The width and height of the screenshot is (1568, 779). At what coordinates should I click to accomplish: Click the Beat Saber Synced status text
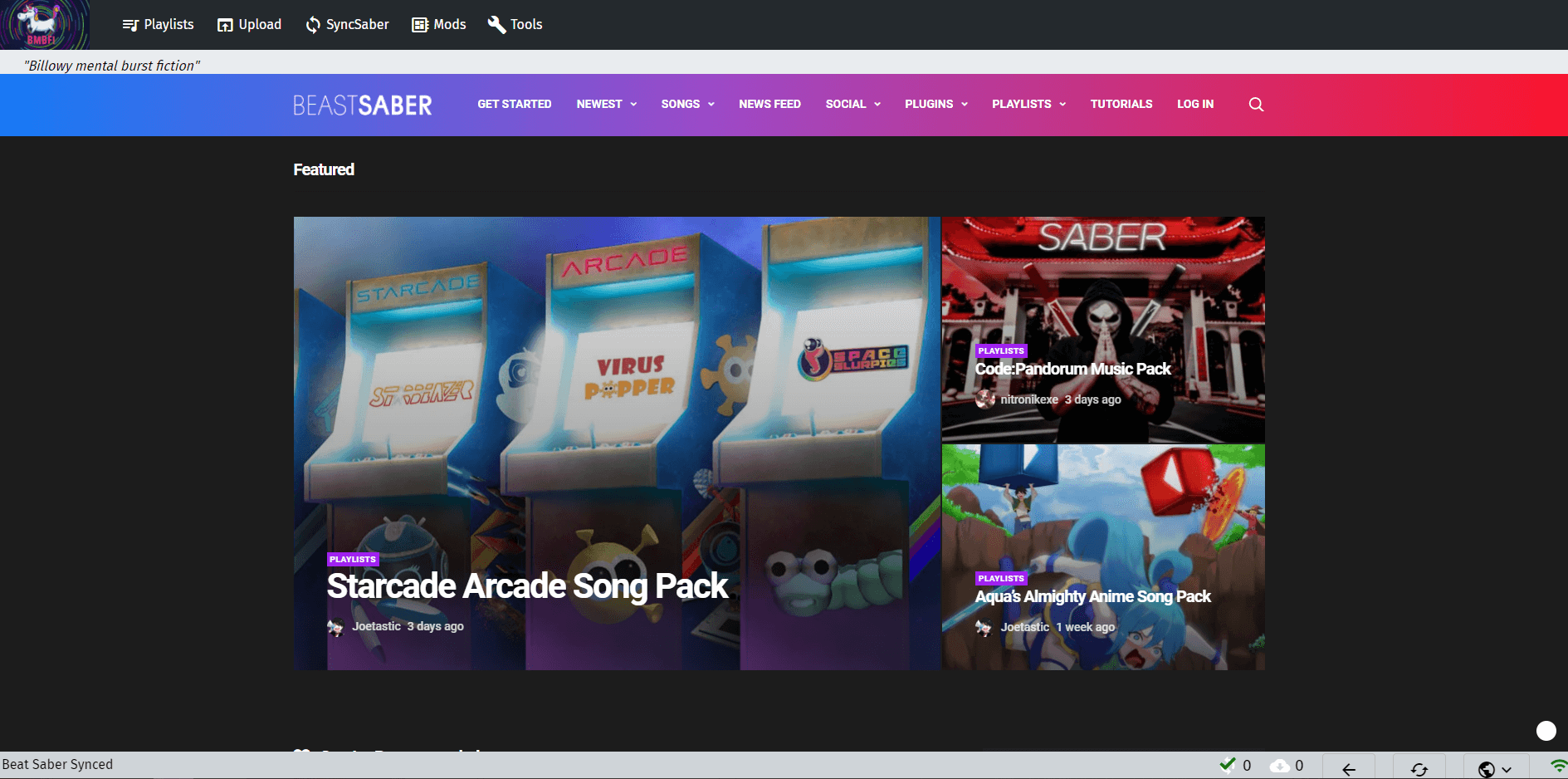57,764
